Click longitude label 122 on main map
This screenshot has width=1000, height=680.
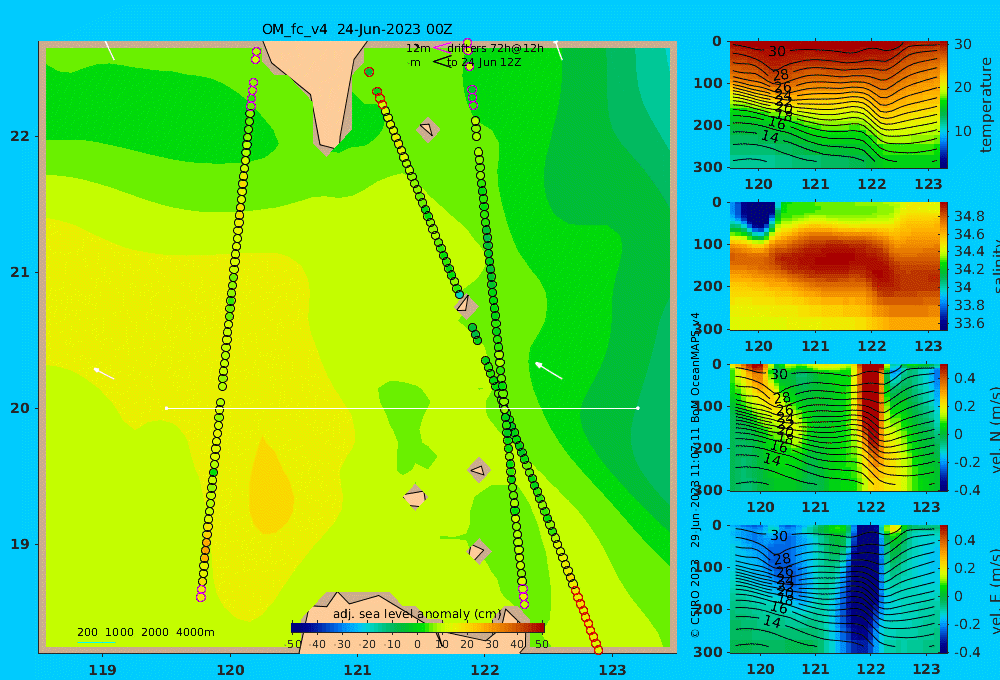pyautogui.click(x=485, y=670)
